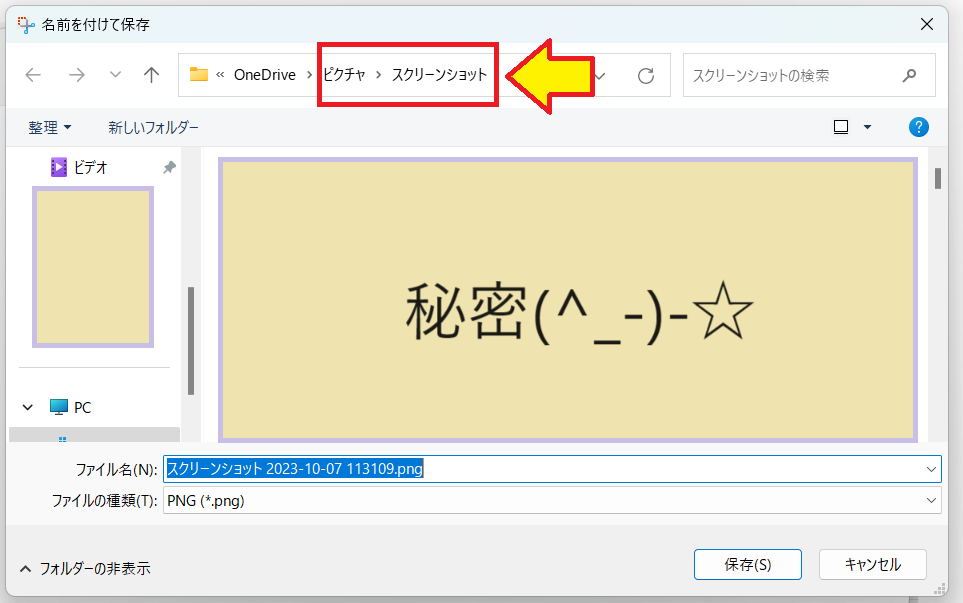The width and height of the screenshot is (963, 603).
Task: Open the 整理 menu
Action: [x=50, y=127]
